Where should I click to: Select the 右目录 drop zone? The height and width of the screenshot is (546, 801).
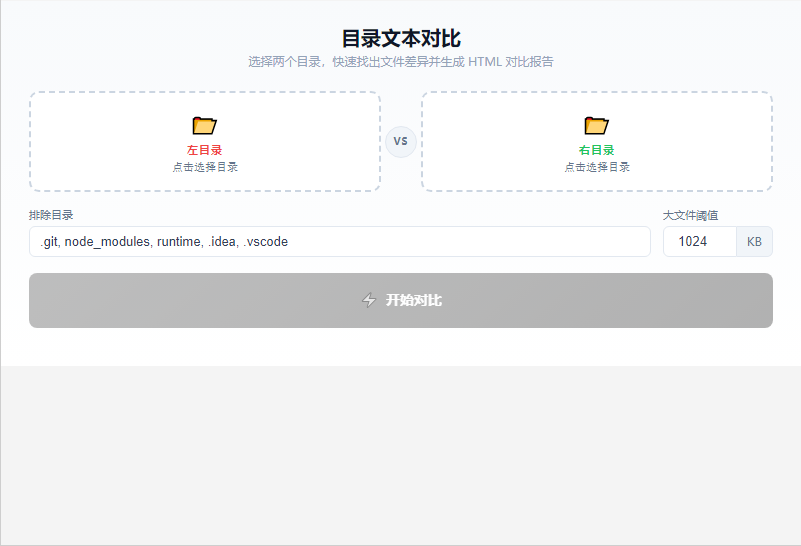597,141
